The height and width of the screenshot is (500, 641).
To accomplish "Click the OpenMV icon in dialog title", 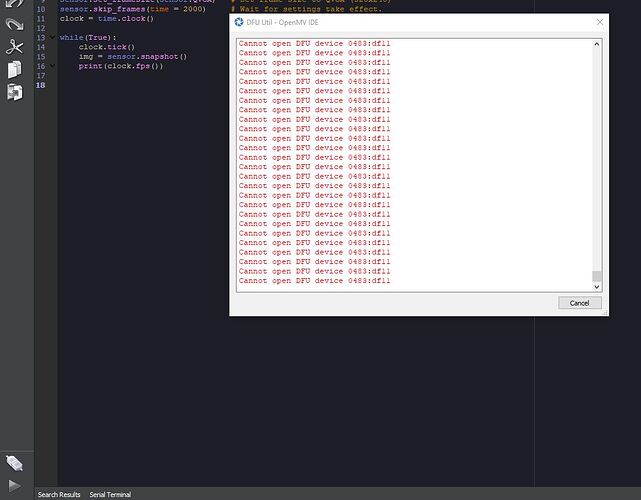I will 239,22.
